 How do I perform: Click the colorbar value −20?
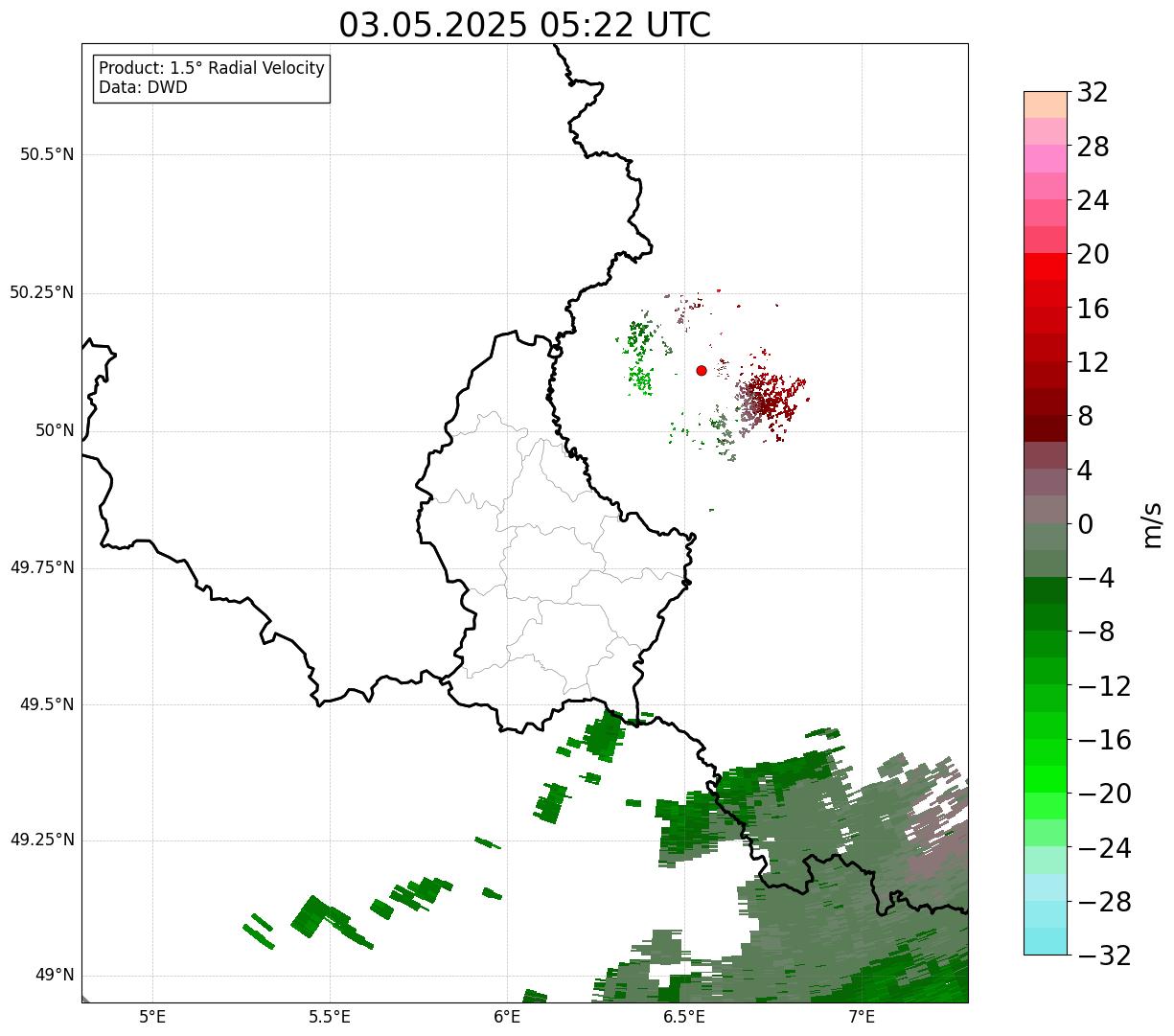tap(1104, 794)
